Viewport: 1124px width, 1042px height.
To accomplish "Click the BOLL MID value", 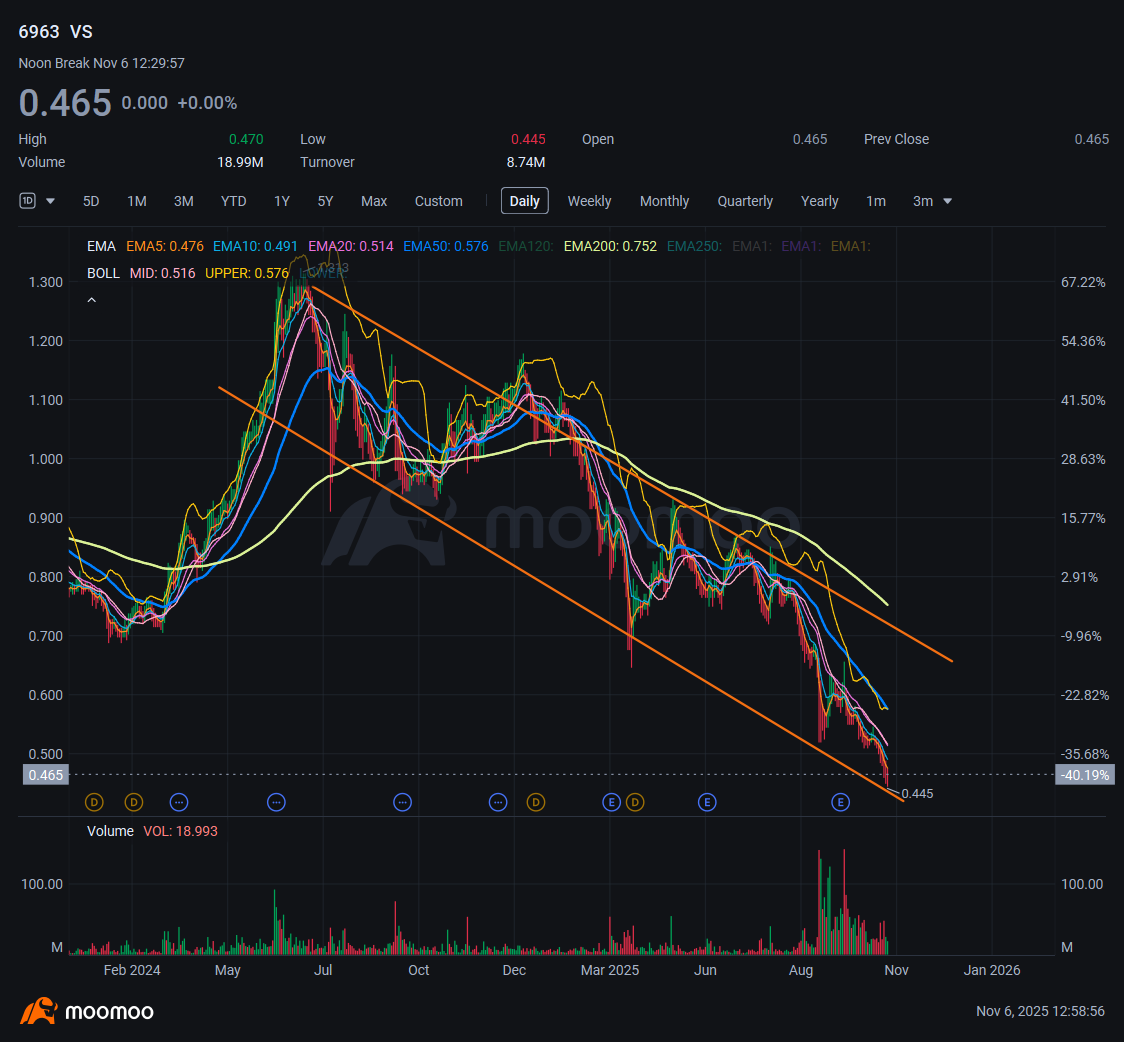I will 162,274.
